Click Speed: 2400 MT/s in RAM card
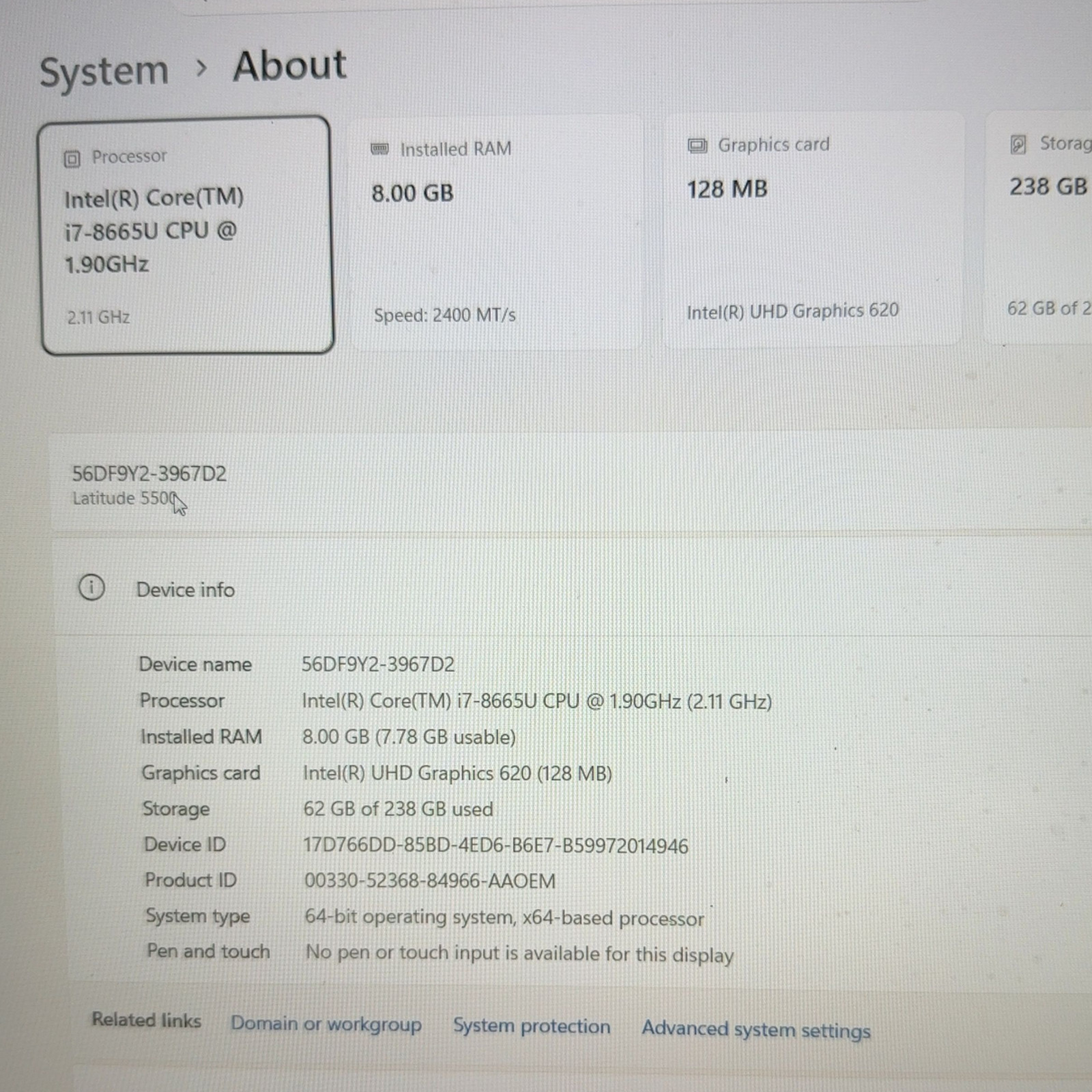The height and width of the screenshot is (1092, 1092). 444,315
